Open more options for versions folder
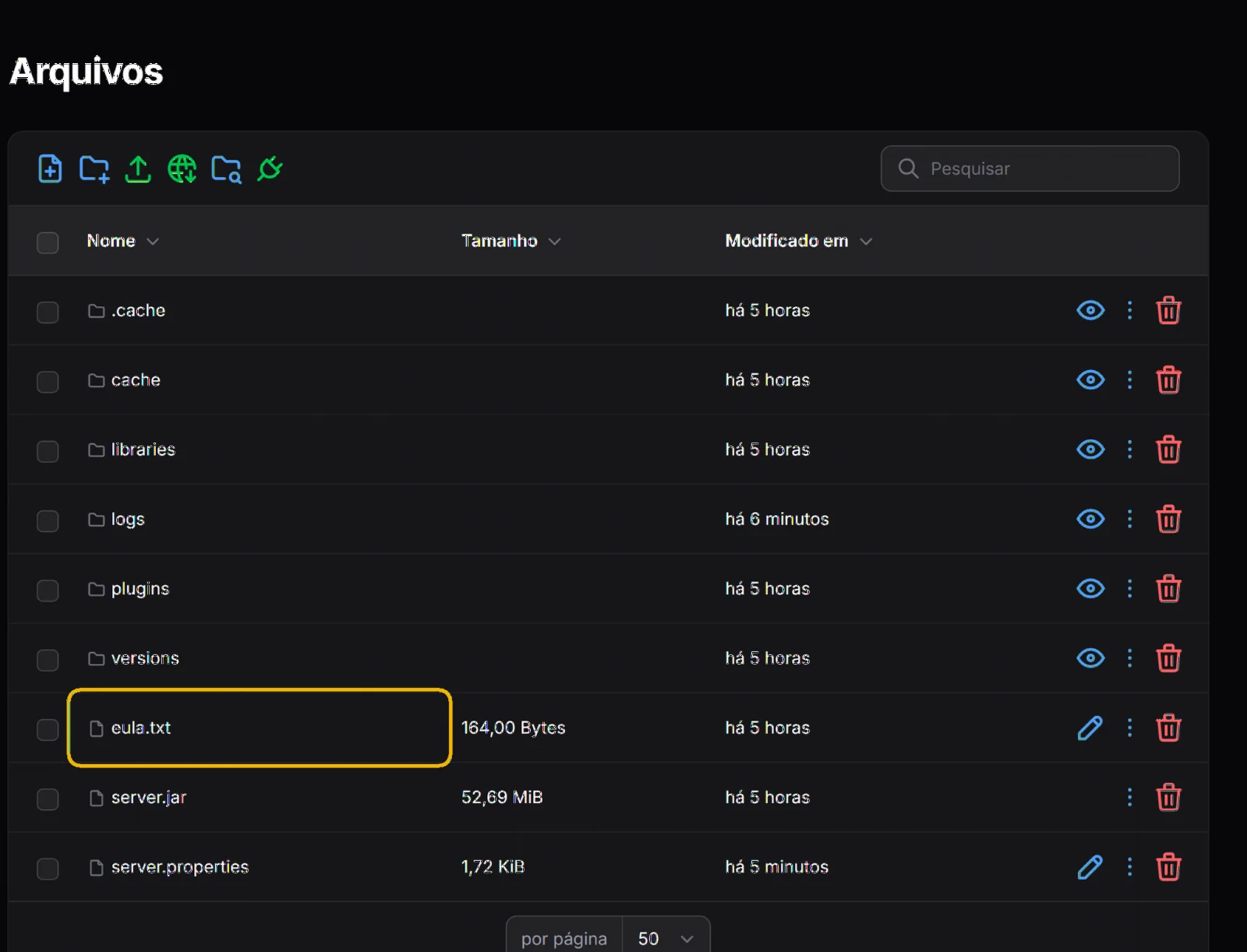The width and height of the screenshot is (1247, 952). coord(1129,658)
